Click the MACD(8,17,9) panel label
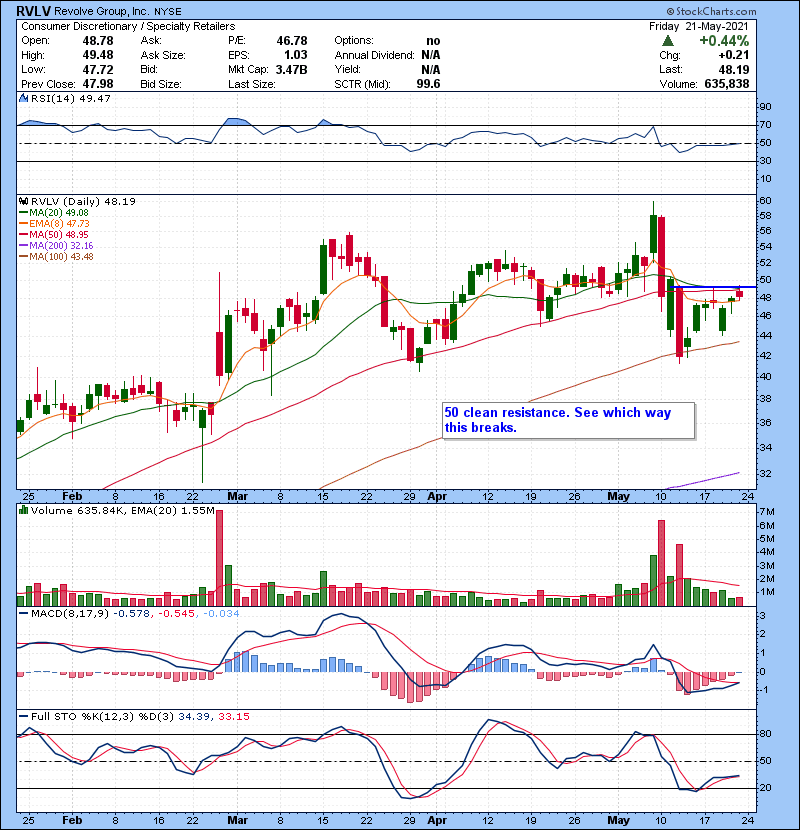Viewport: 800px width, 830px height. [70, 614]
